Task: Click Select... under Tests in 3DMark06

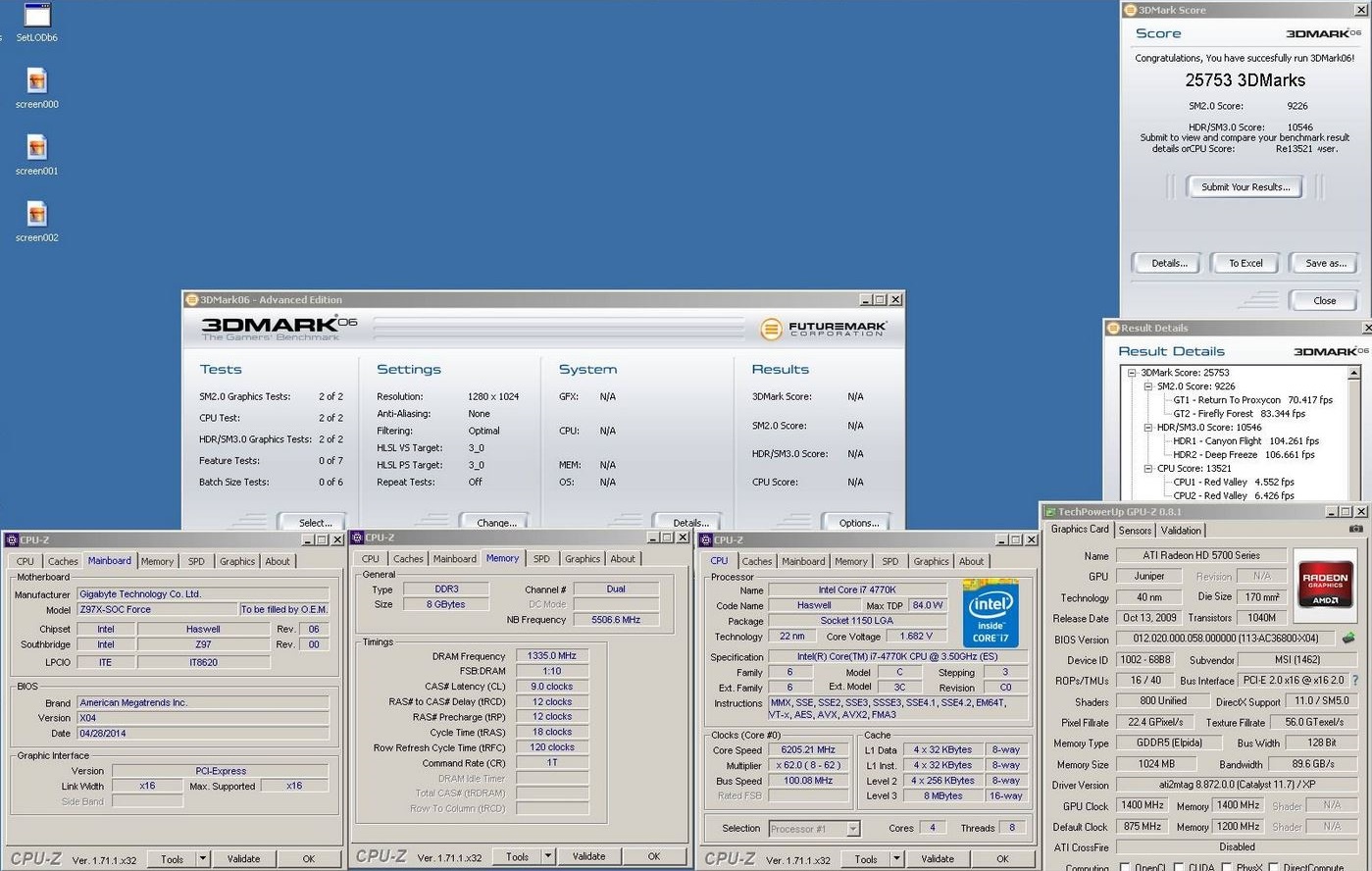Action: tap(314, 522)
